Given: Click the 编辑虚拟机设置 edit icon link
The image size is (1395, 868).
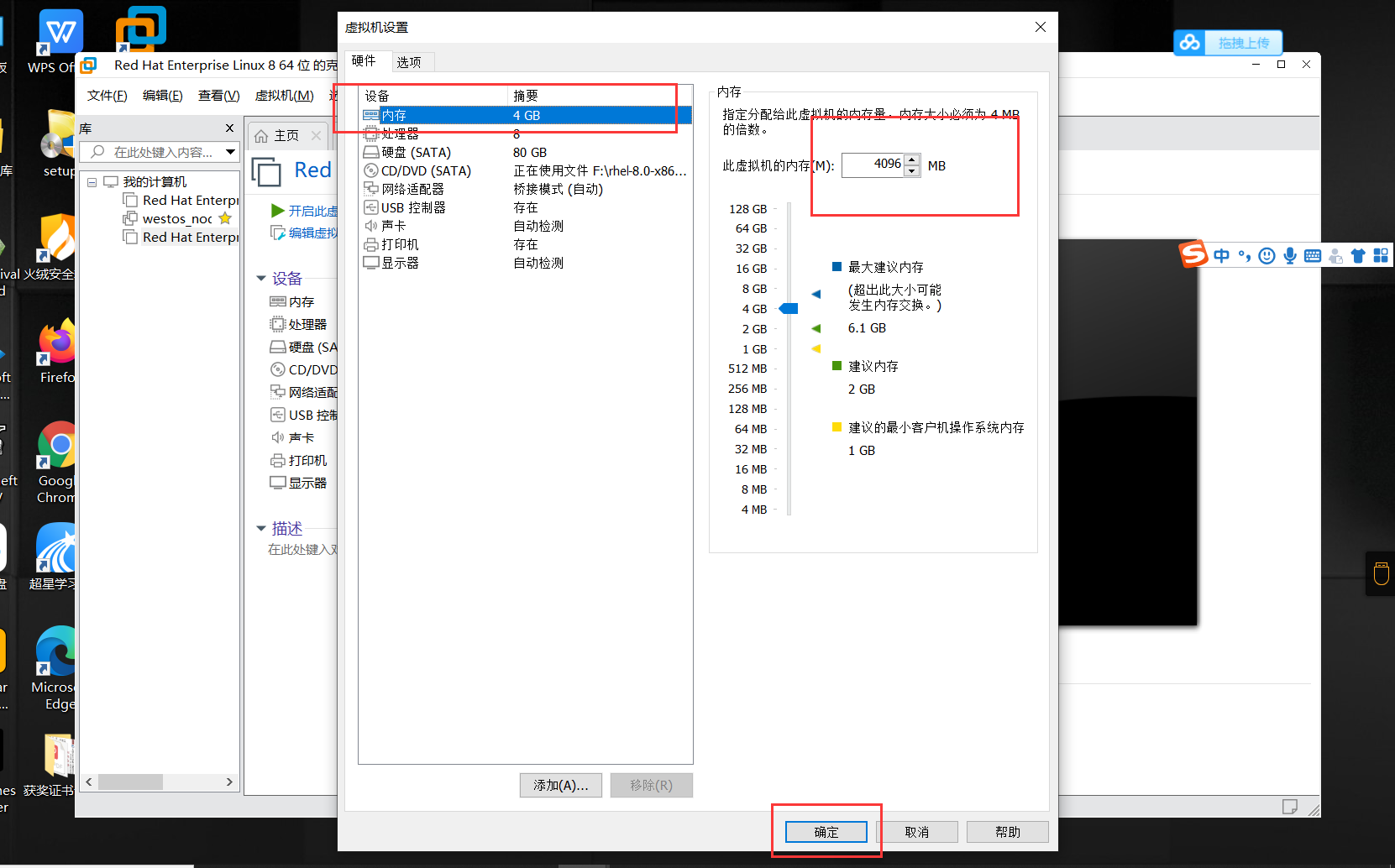Looking at the screenshot, I should 278,233.
